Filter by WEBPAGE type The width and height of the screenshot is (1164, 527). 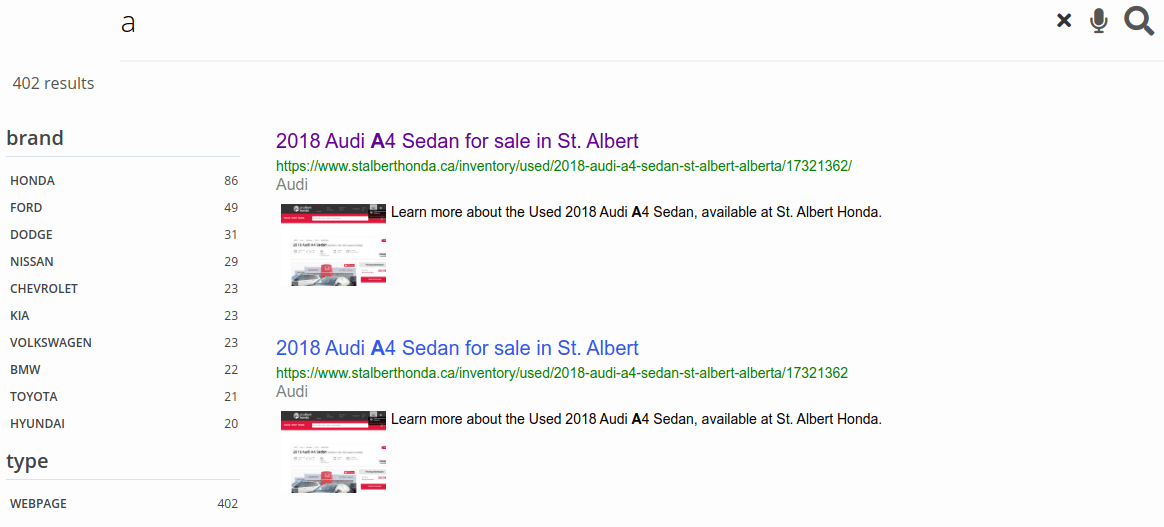click(x=38, y=504)
